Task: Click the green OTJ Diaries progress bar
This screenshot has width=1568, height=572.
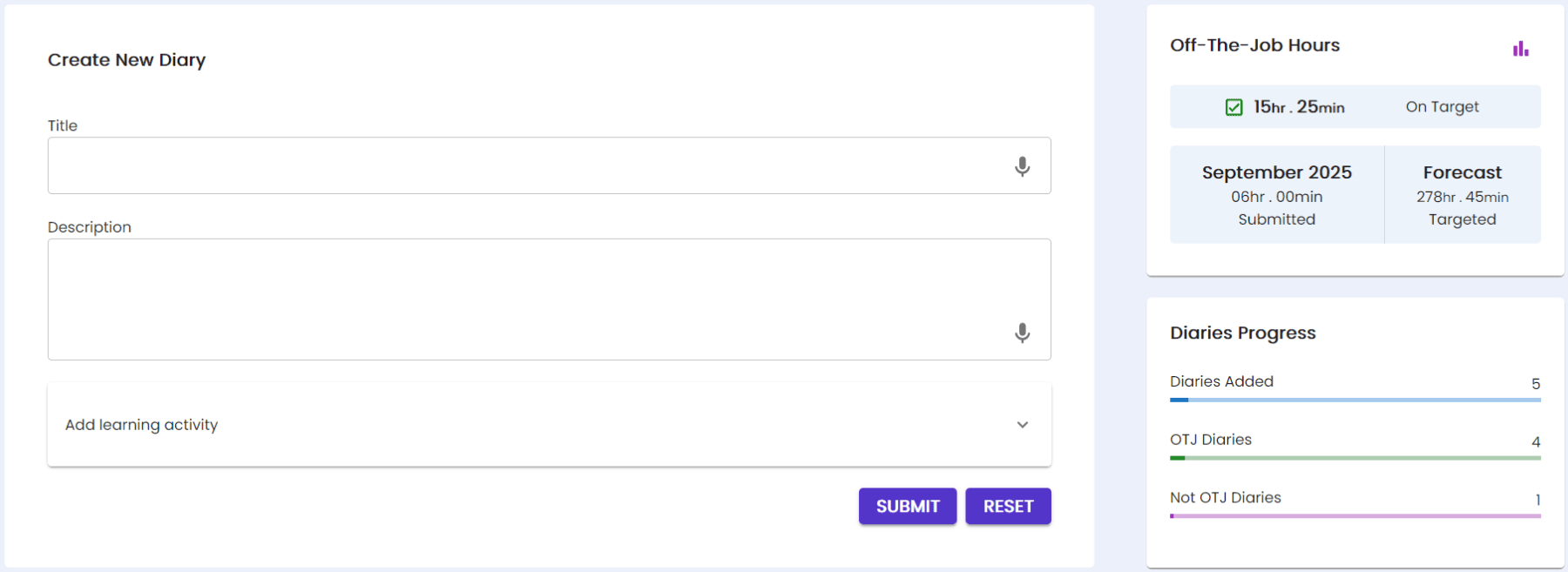Action: point(1355,458)
